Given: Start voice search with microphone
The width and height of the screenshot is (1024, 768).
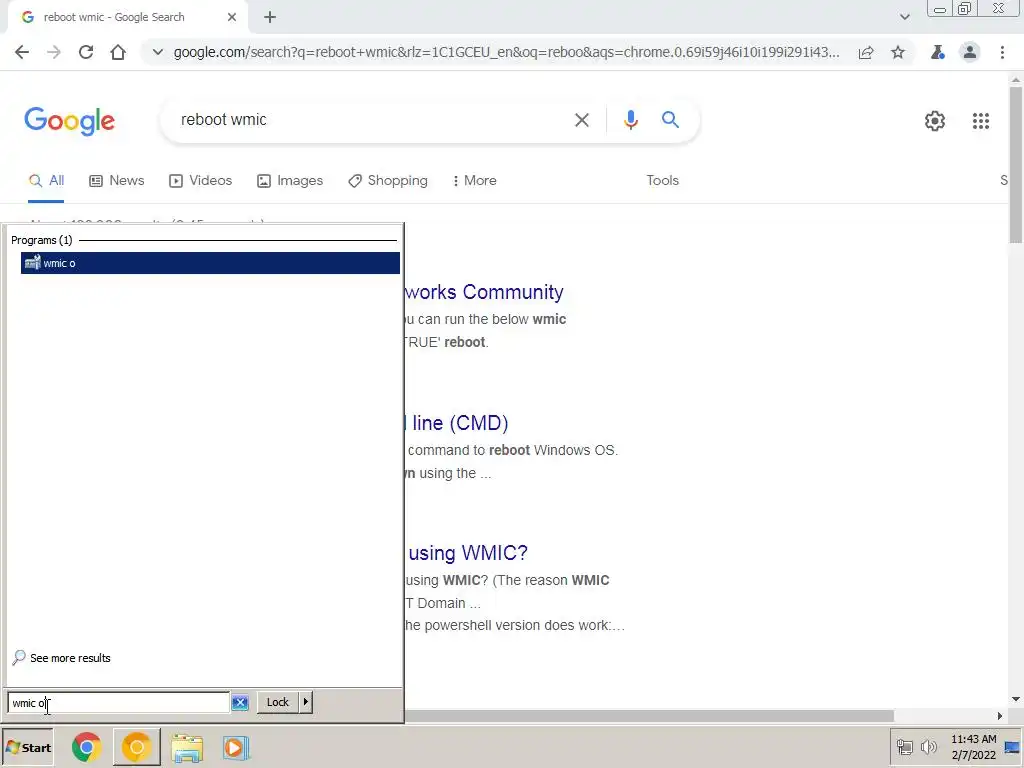Looking at the screenshot, I should click(630, 120).
